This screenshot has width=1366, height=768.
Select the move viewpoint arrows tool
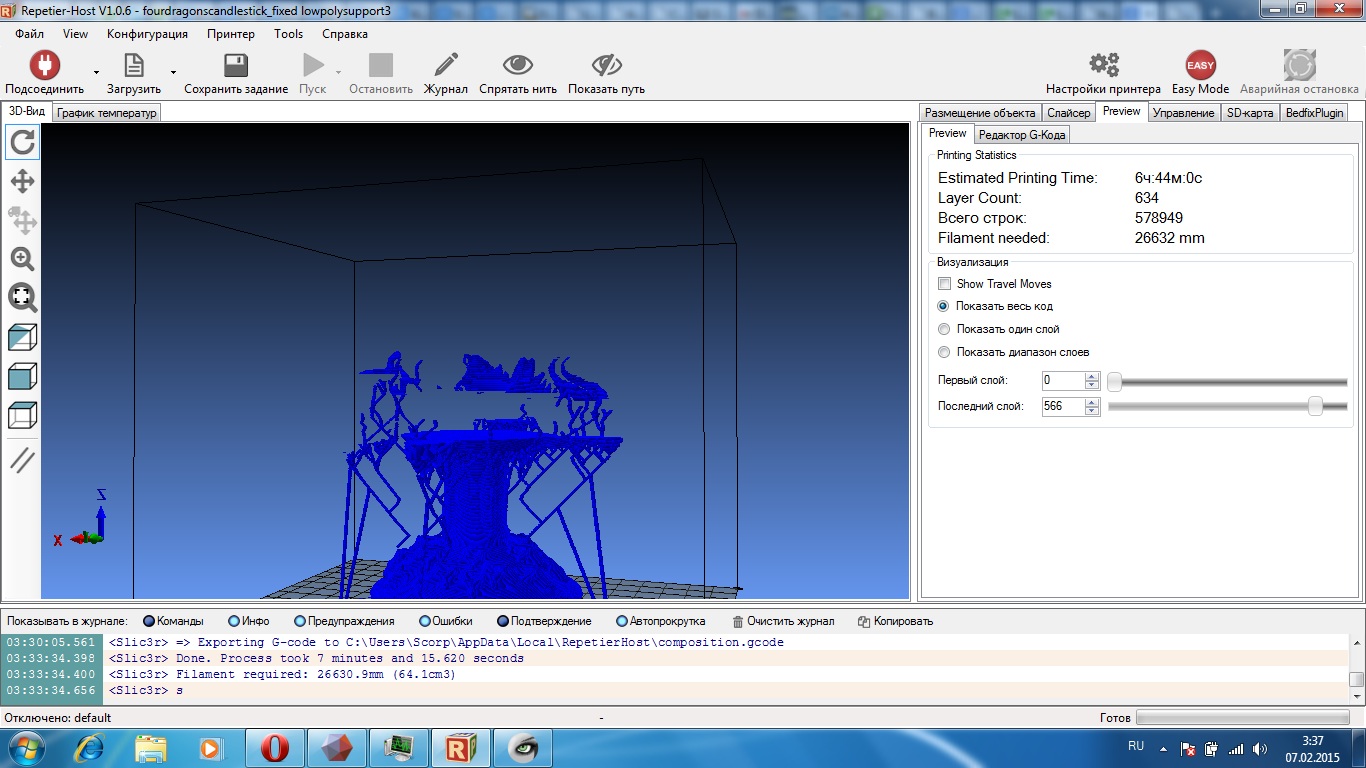pyautogui.click(x=22, y=181)
